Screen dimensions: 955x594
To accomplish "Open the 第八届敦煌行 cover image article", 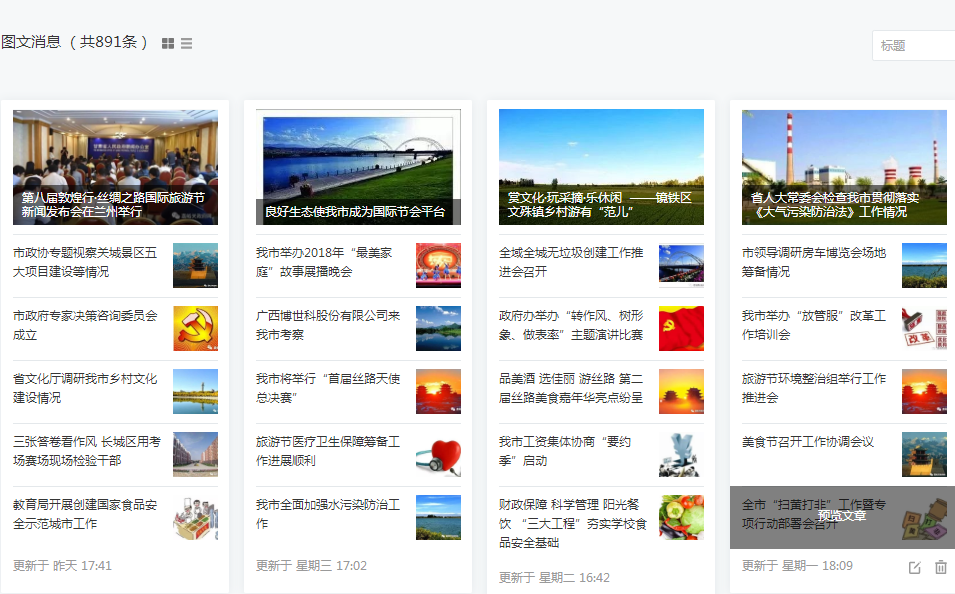I will [x=115, y=167].
